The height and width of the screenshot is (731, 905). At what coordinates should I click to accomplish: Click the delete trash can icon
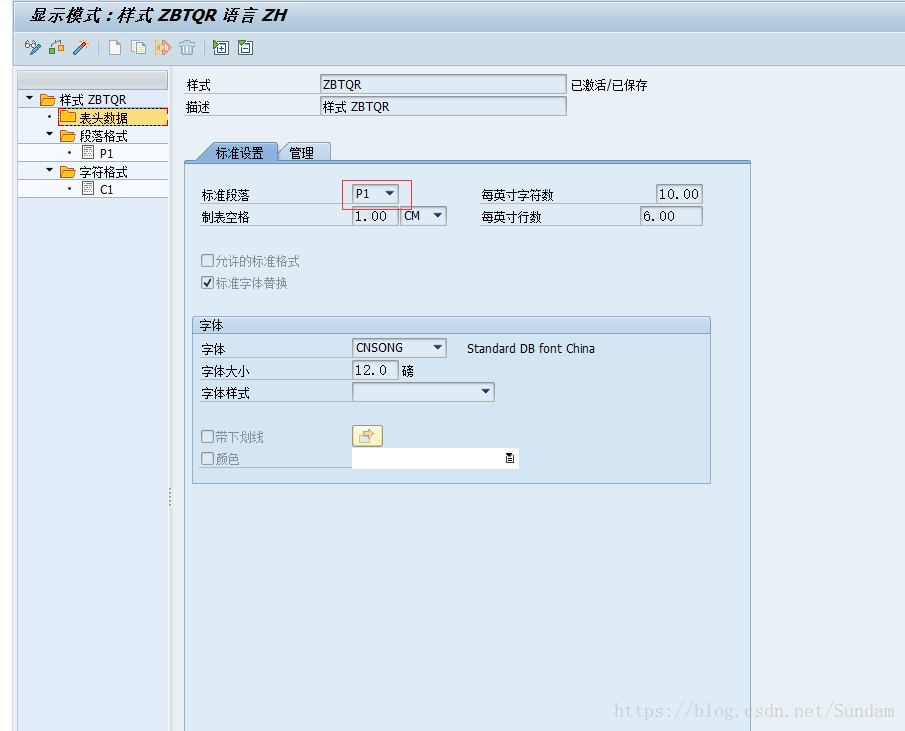tap(187, 47)
